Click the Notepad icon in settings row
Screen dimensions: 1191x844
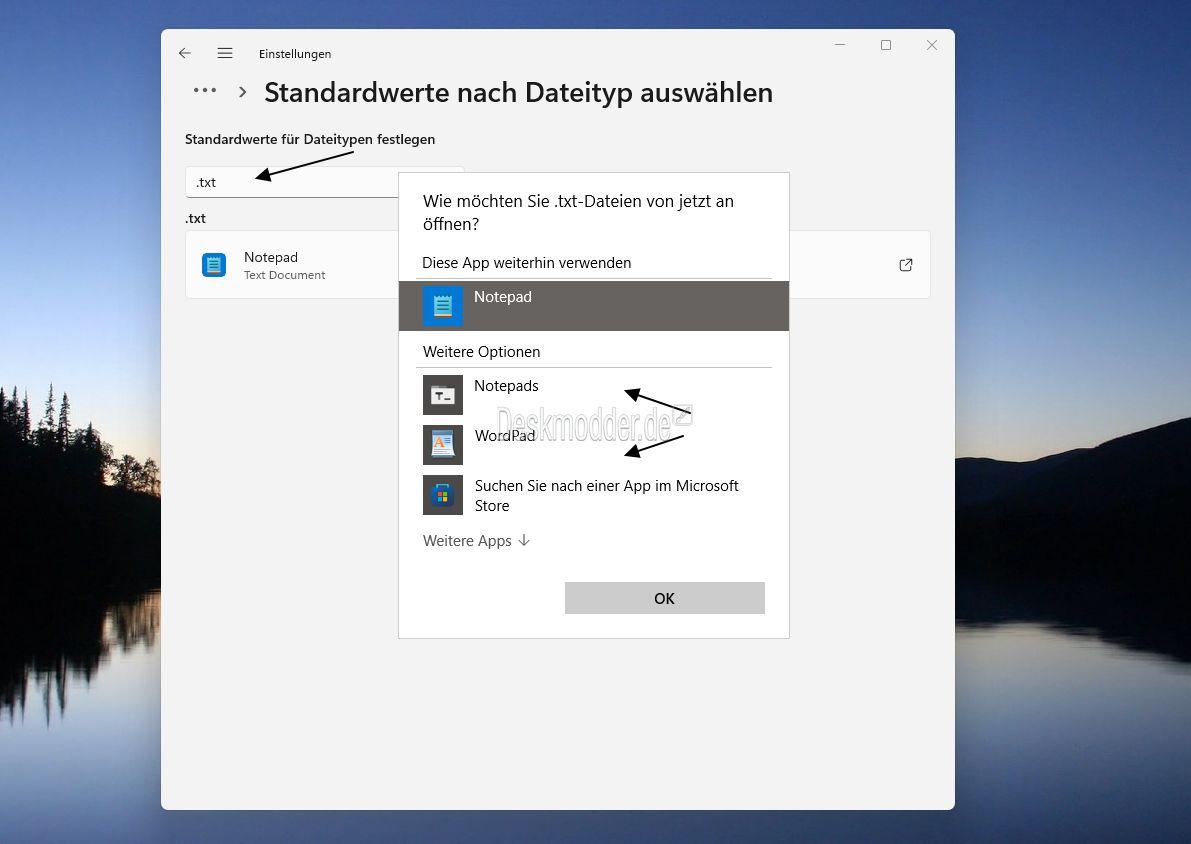coord(214,265)
